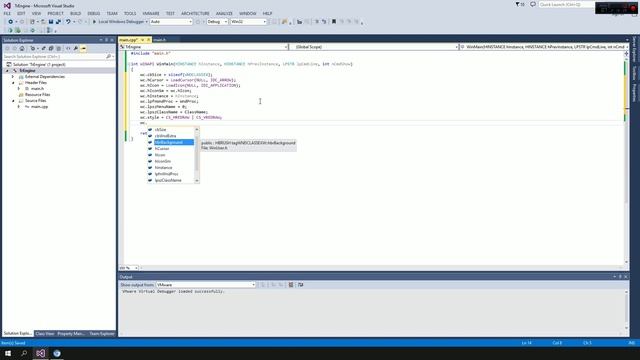
Task: Open the BUILD menu
Action: click(76, 13)
